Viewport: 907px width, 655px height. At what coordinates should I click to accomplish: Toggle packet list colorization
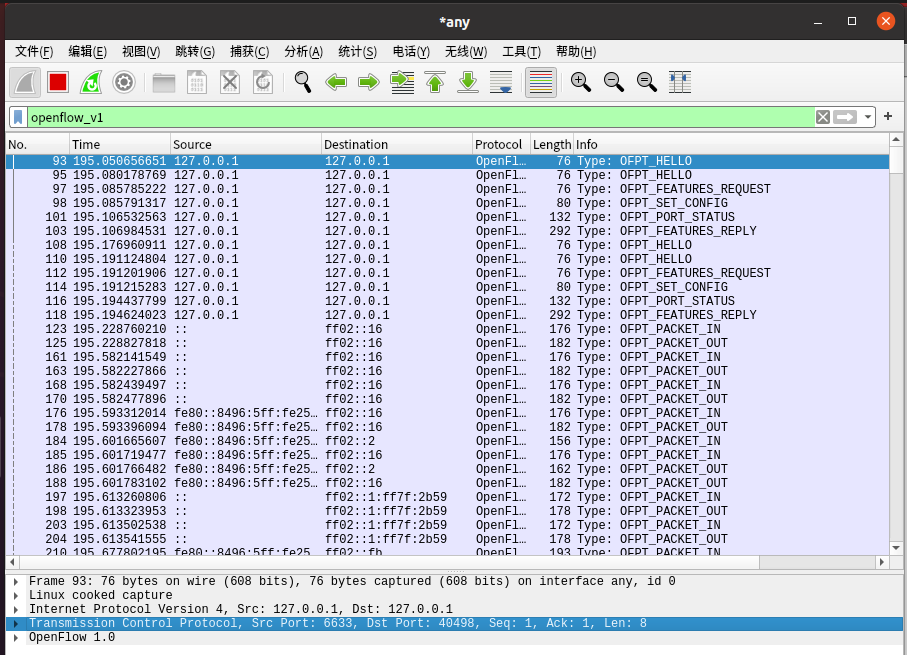pyautogui.click(x=540, y=82)
